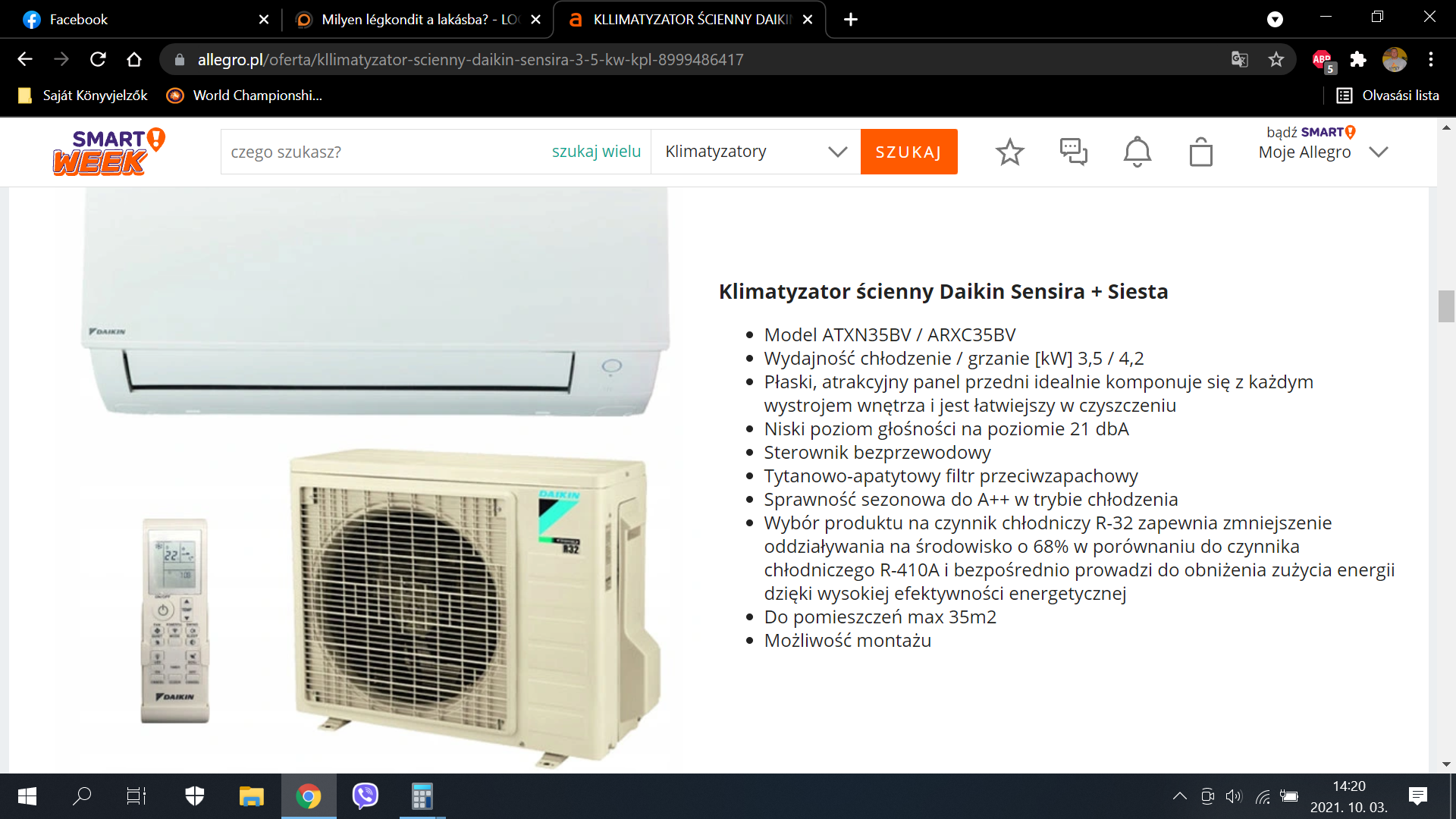Click the Smart Week logo
This screenshot has width=1456, height=819.
(x=108, y=152)
